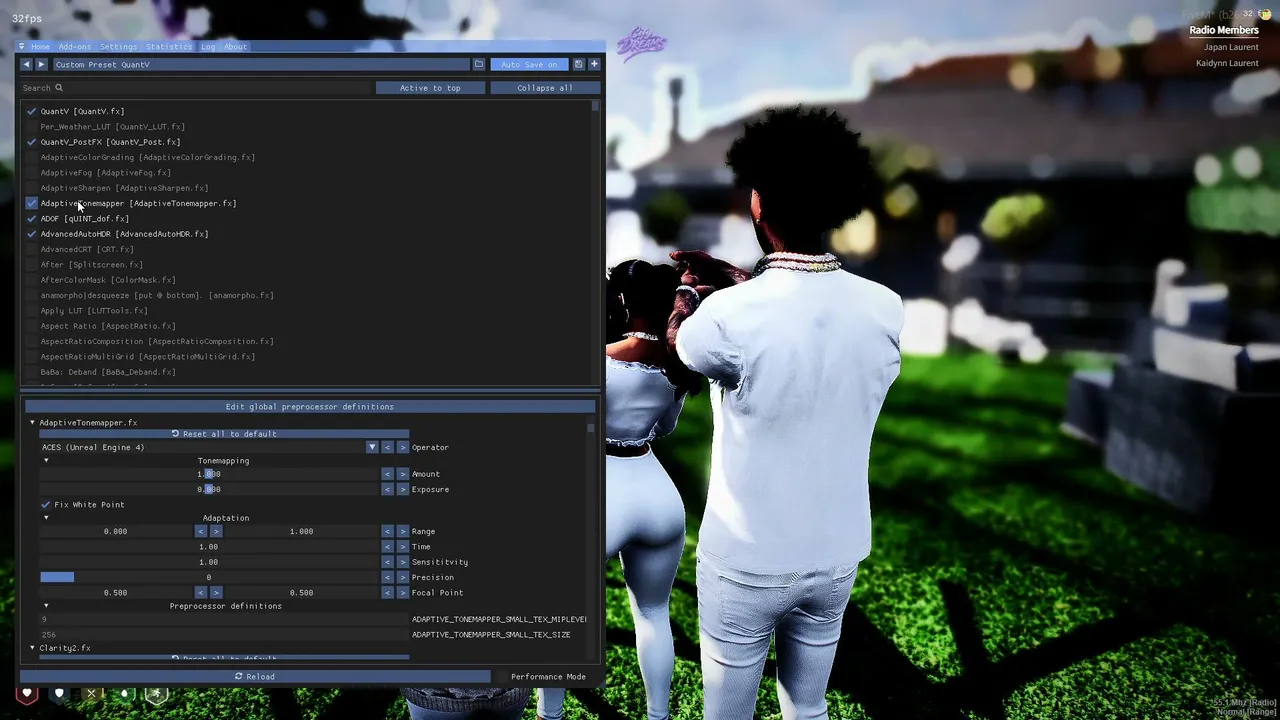Increase Exposure with its right arrow
The width and height of the screenshot is (1280, 720).
click(x=402, y=489)
